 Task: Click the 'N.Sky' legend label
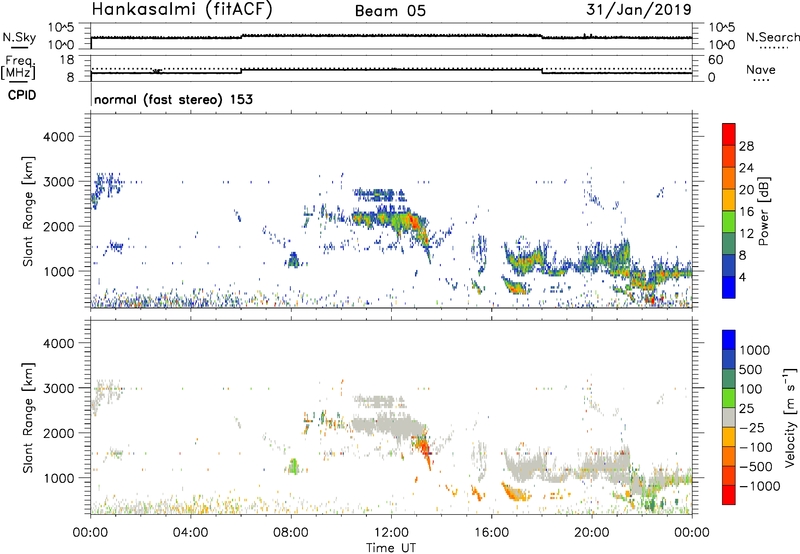(19, 37)
